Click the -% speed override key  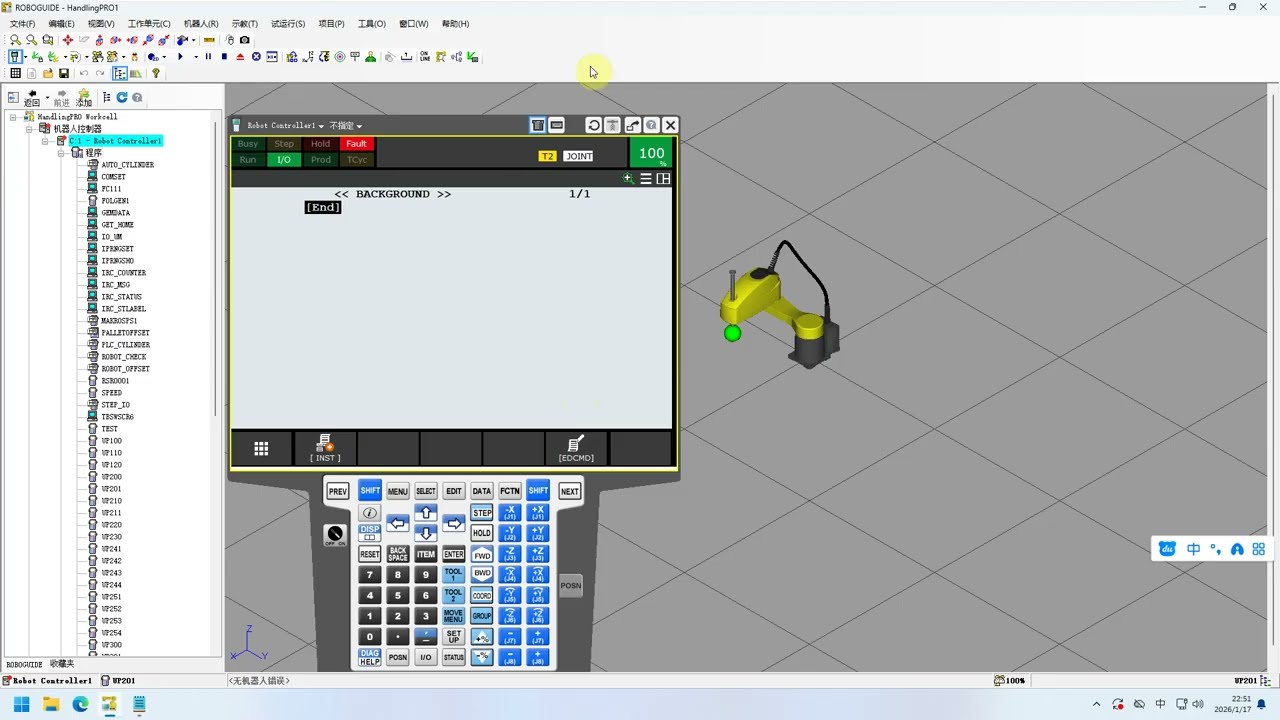point(482,657)
